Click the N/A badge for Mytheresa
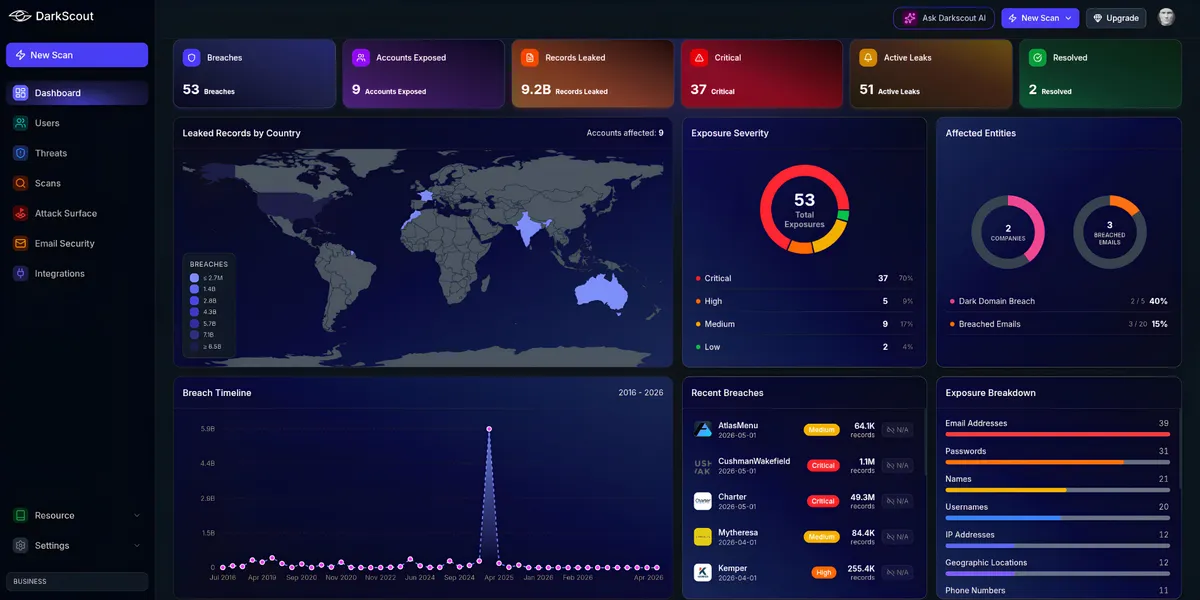Image resolution: width=1200 pixels, height=600 pixels. pyautogui.click(x=897, y=537)
